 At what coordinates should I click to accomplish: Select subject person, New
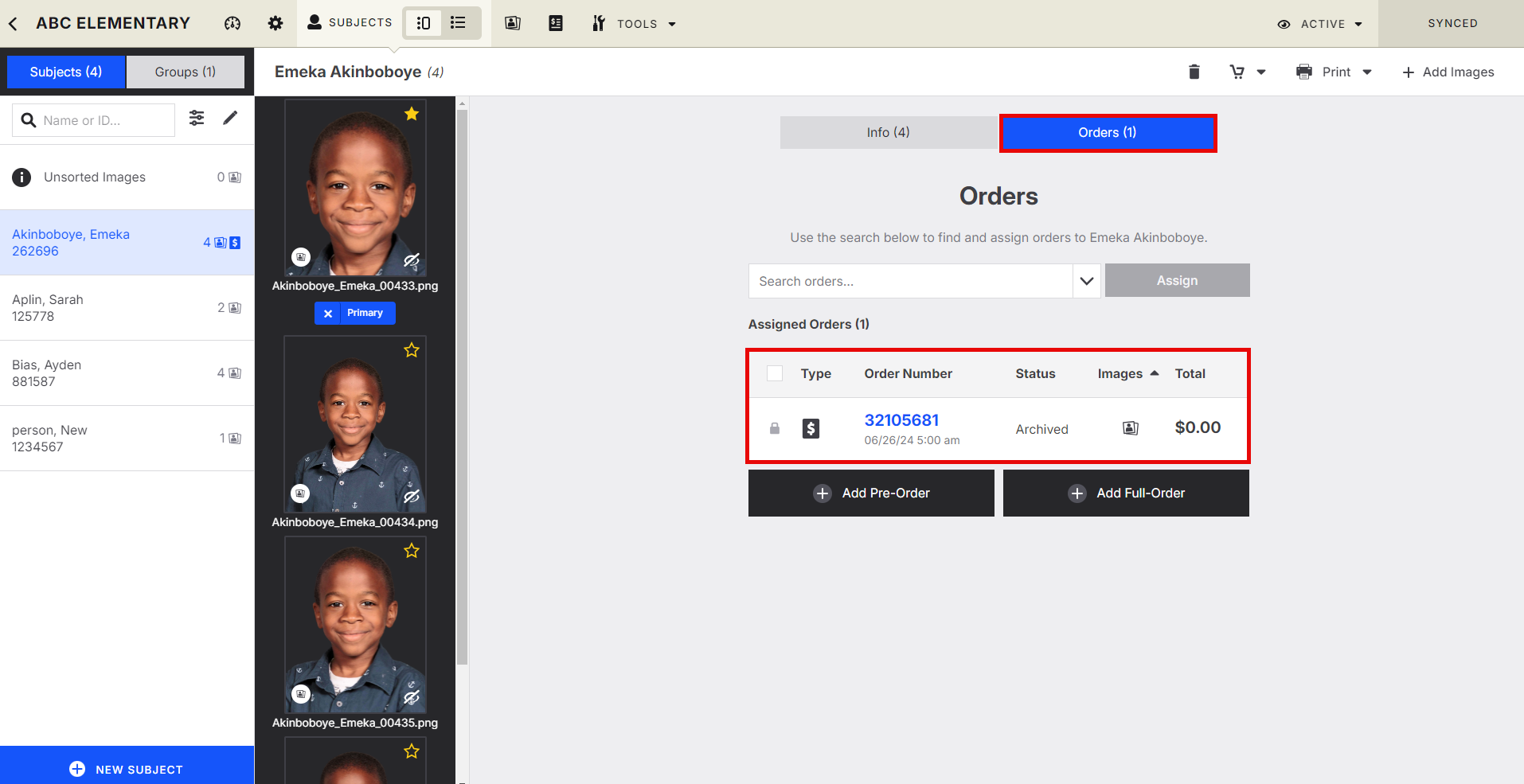[x=127, y=439]
